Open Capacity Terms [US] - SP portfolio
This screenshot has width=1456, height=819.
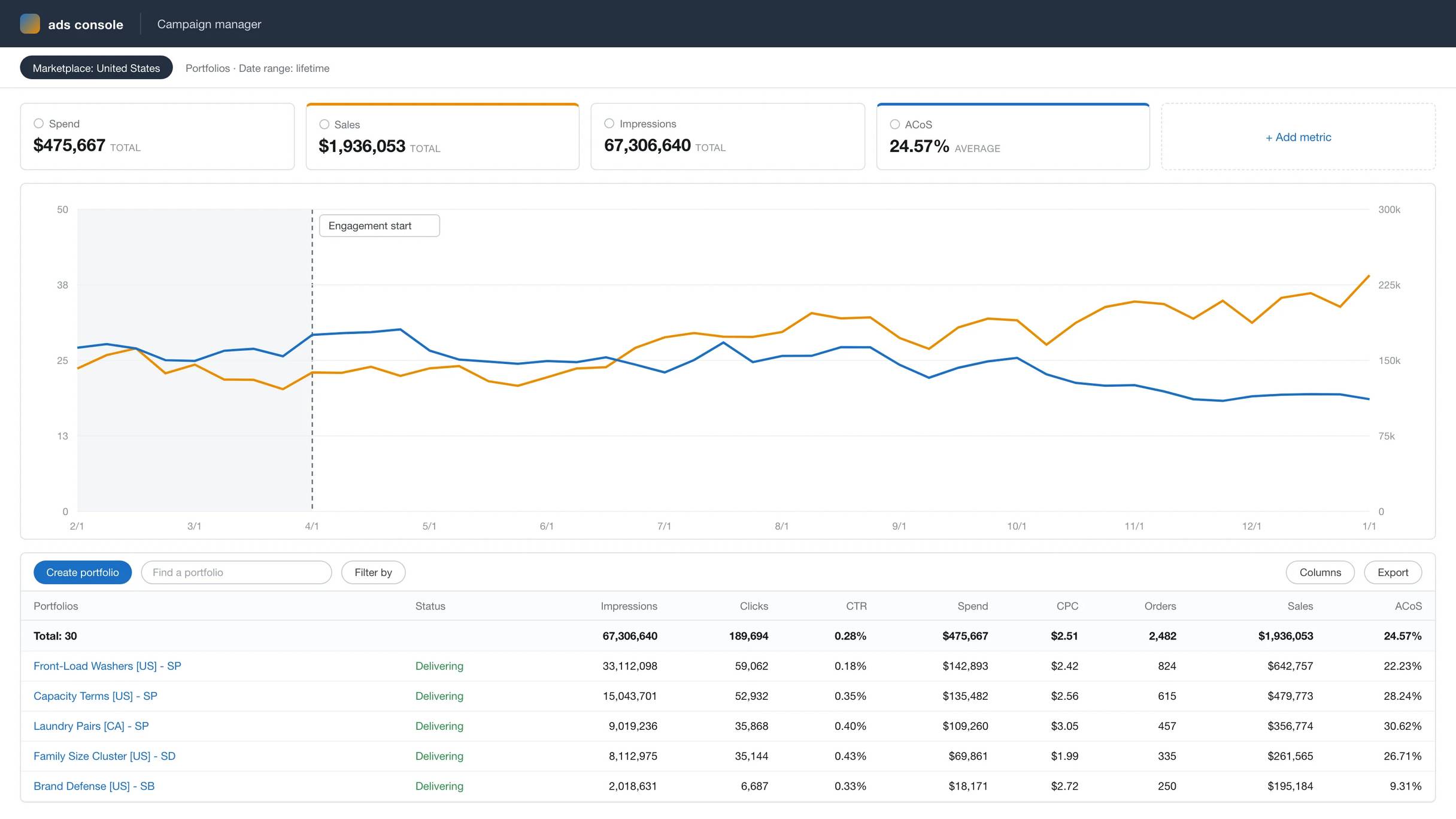95,696
